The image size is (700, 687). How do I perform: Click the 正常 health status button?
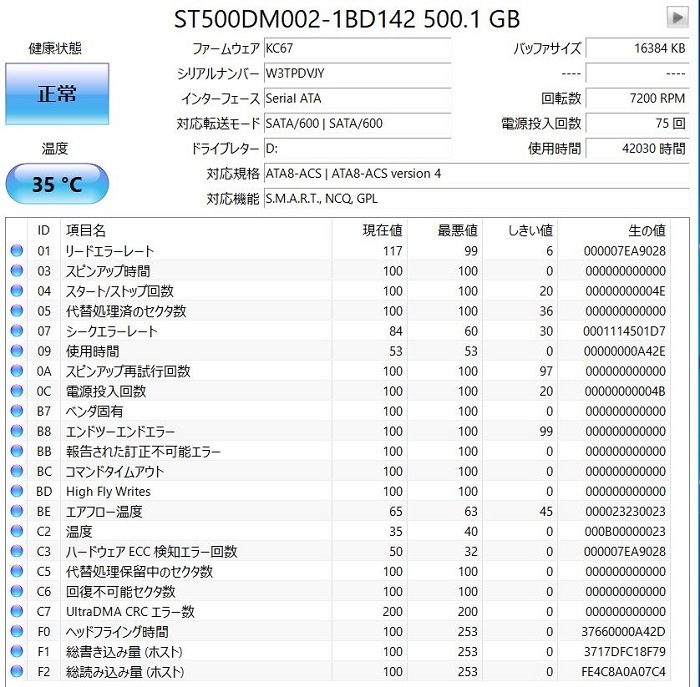pyautogui.click(x=57, y=94)
